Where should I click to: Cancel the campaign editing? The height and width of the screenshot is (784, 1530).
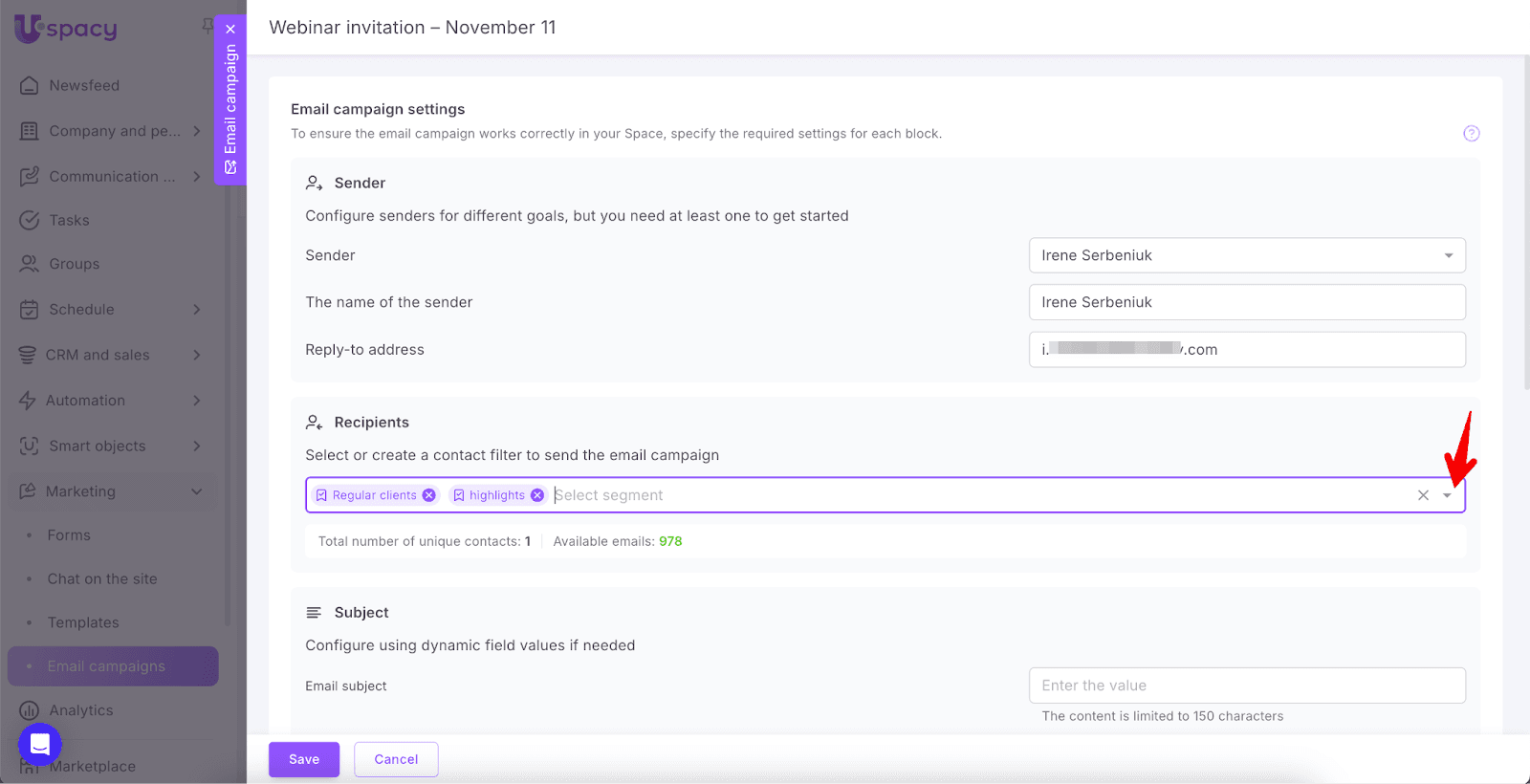[x=396, y=759]
